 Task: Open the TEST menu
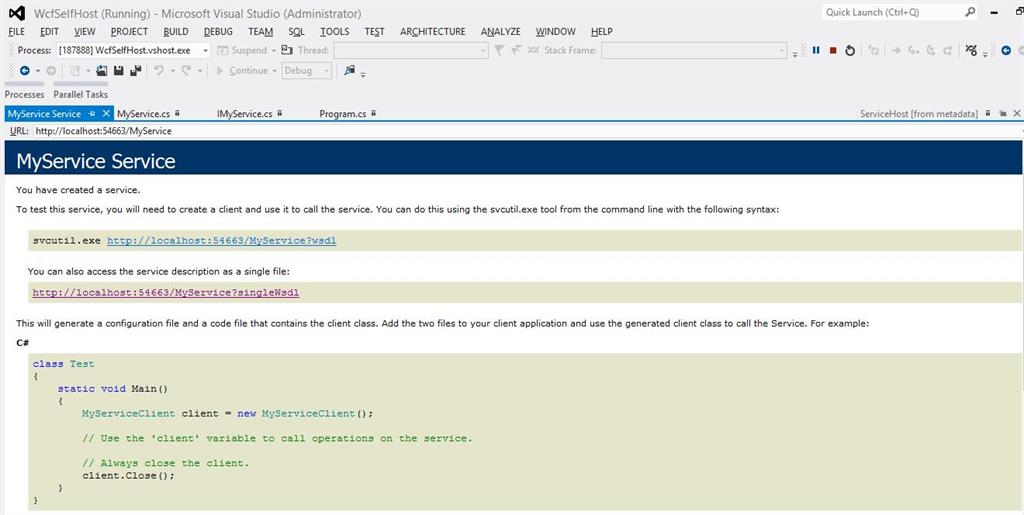click(375, 31)
